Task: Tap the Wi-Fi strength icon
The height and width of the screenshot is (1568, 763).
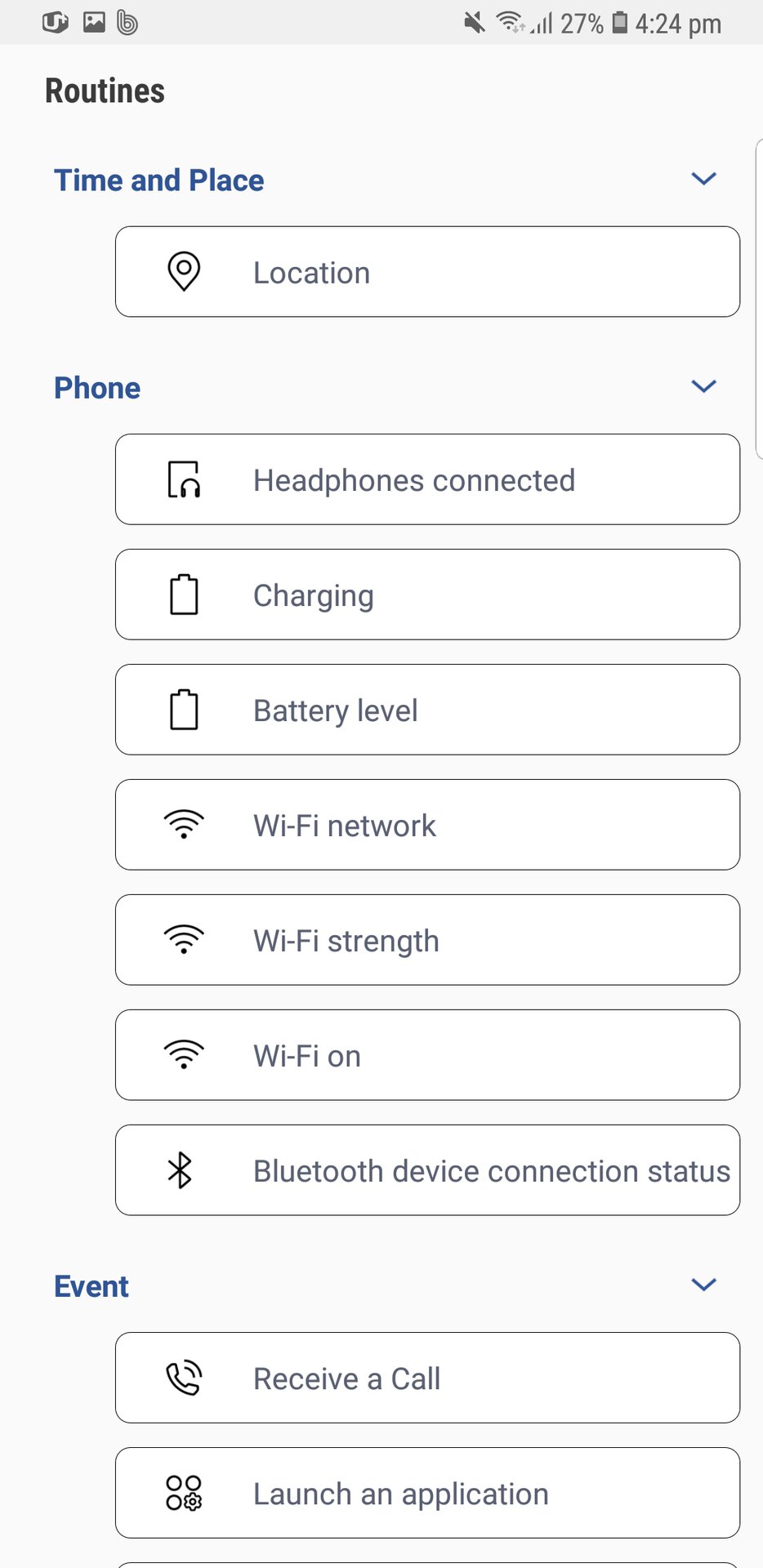Action: click(x=184, y=940)
